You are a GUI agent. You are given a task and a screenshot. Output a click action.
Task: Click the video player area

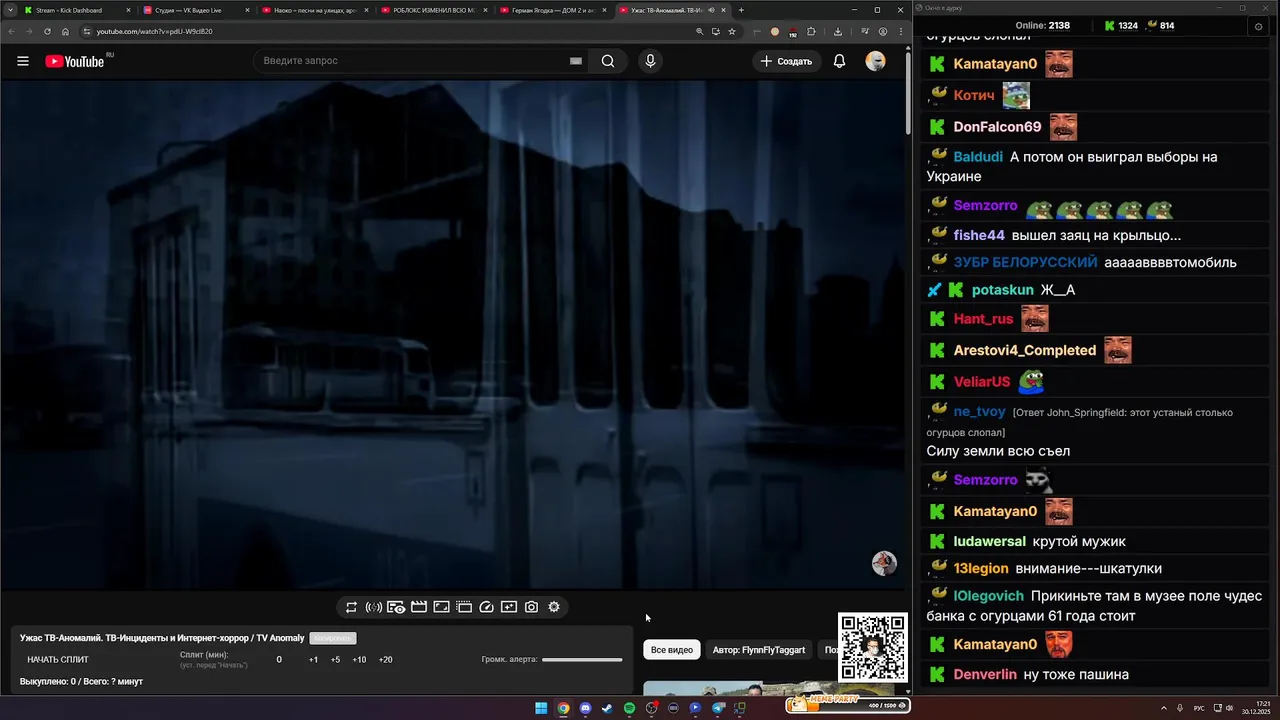click(452, 335)
